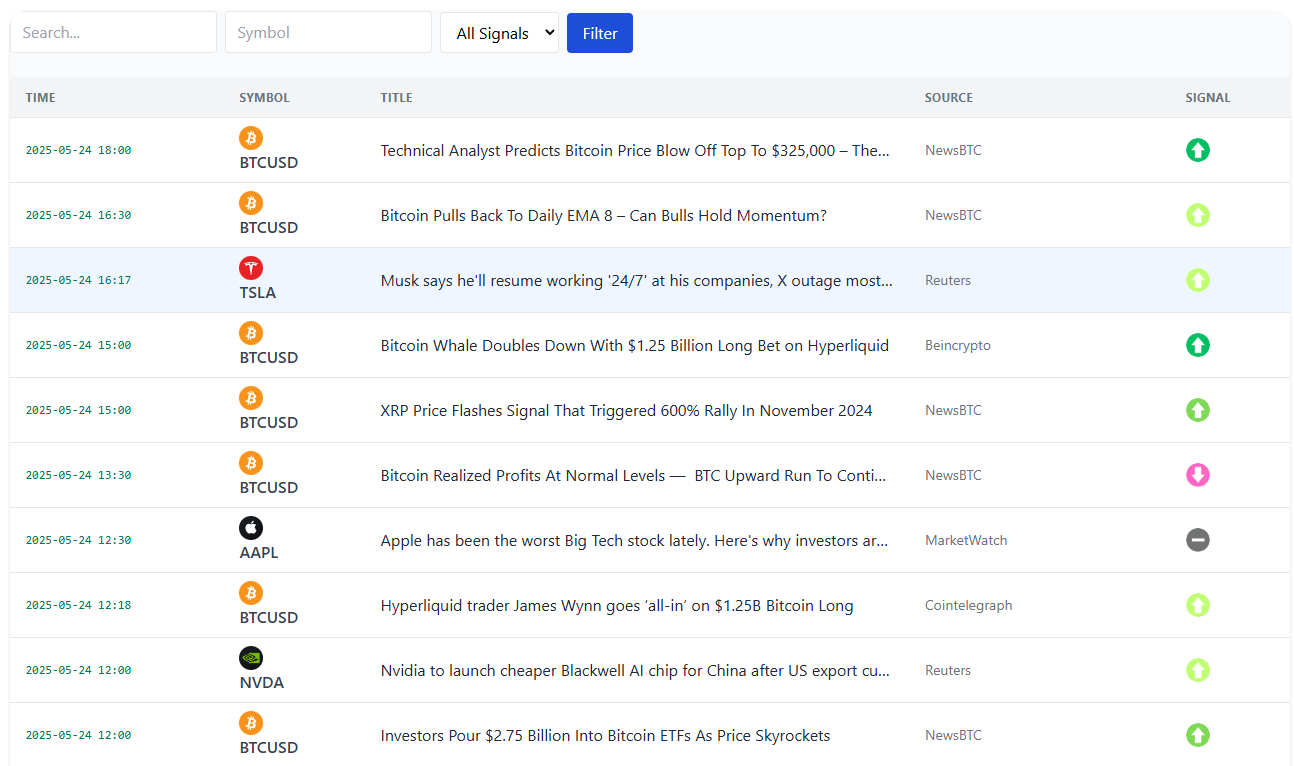The image size is (1294, 766).
Task: Open 'Investors Pour $2.75 Billion Into Bitcoin ETFs' article
Action: 606,735
